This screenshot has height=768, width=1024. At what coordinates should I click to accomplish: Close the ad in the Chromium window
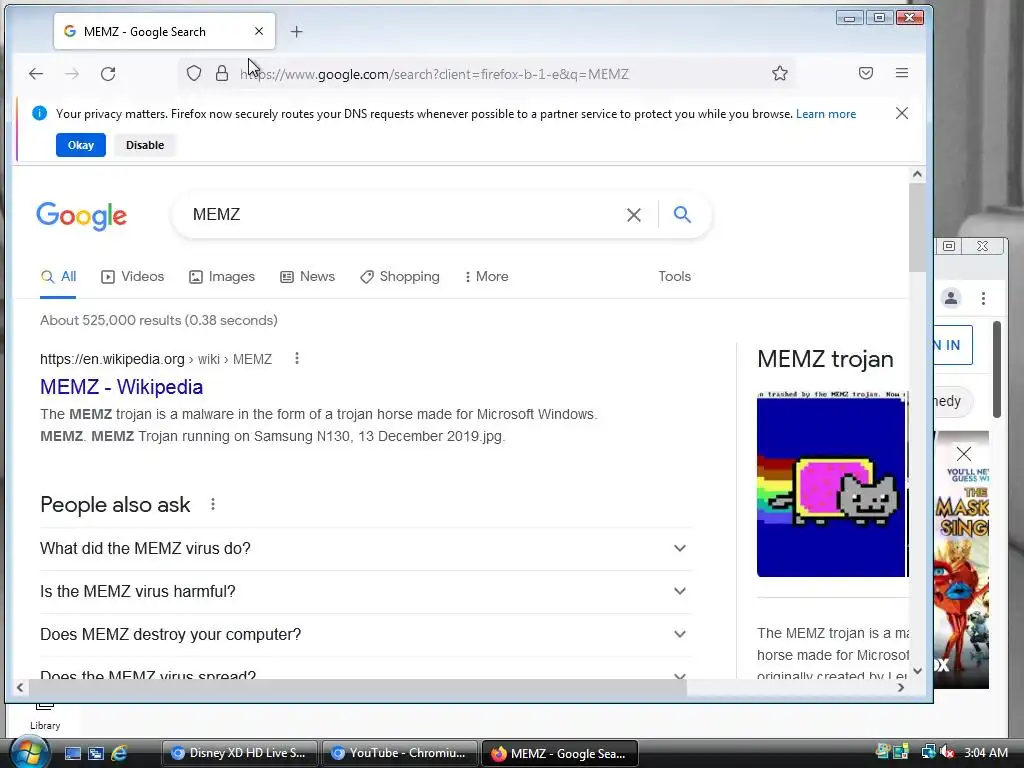(964, 454)
